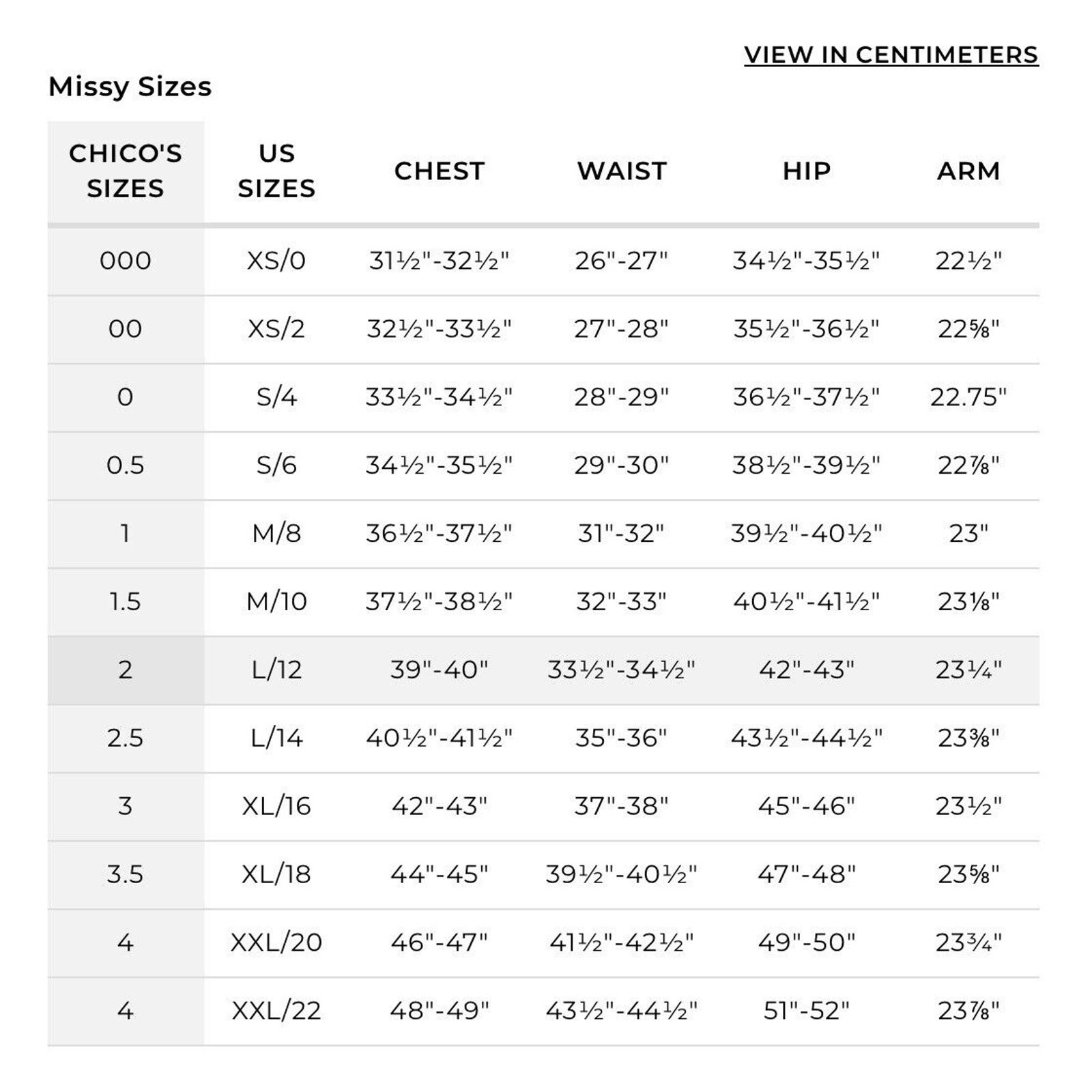Click the Chest column header
Image resolution: width=1092 pixels, height=1092 pixels.
click(x=440, y=171)
